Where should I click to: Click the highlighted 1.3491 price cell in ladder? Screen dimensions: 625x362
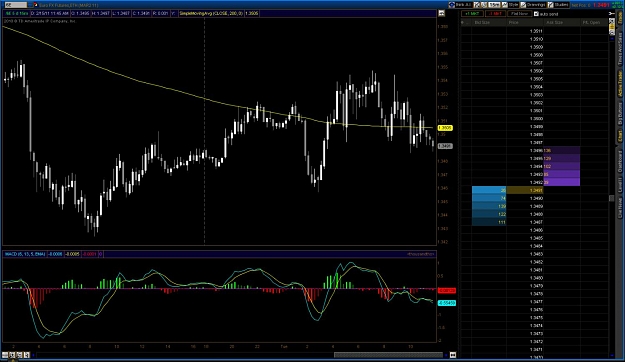pos(525,190)
